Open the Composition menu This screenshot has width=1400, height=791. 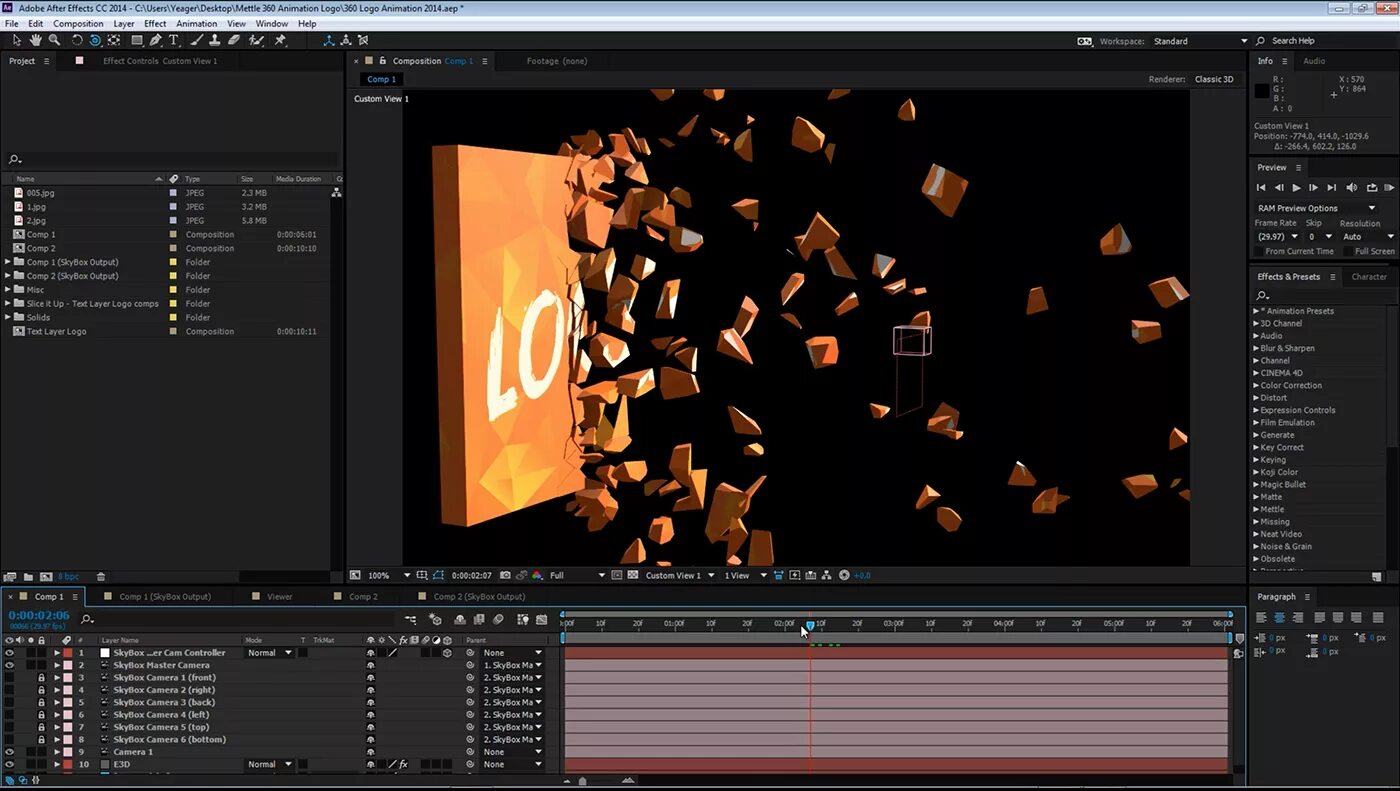pyautogui.click(x=78, y=23)
